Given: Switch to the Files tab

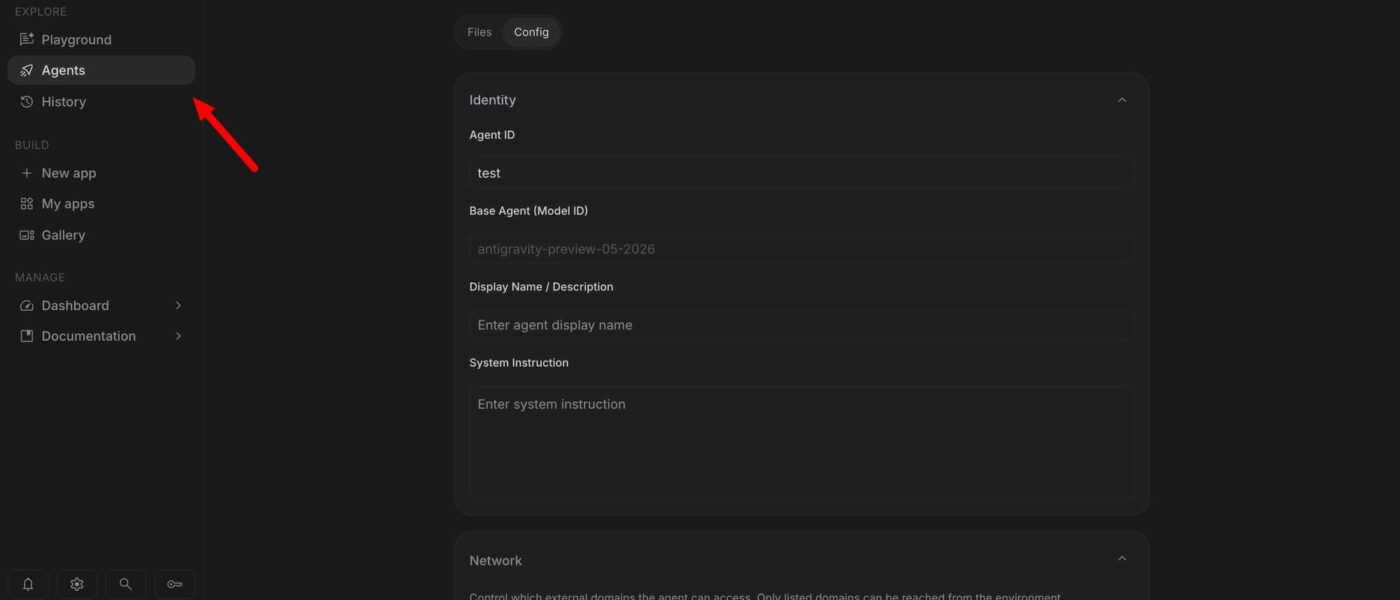Looking at the screenshot, I should click(x=480, y=32).
